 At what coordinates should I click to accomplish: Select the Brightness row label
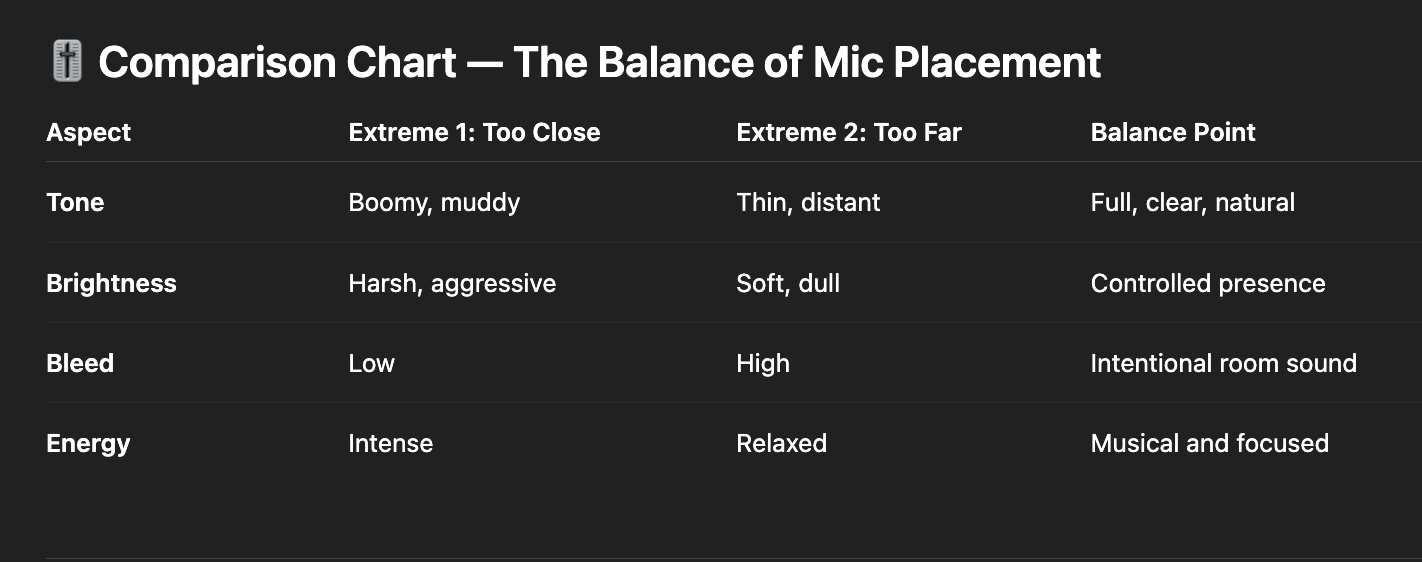pyautogui.click(x=111, y=283)
